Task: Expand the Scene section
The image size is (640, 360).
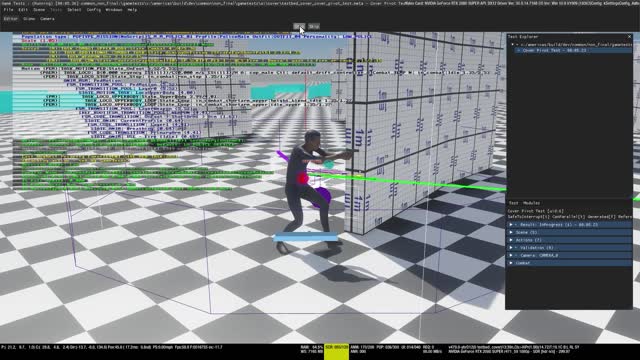Action: point(511,232)
